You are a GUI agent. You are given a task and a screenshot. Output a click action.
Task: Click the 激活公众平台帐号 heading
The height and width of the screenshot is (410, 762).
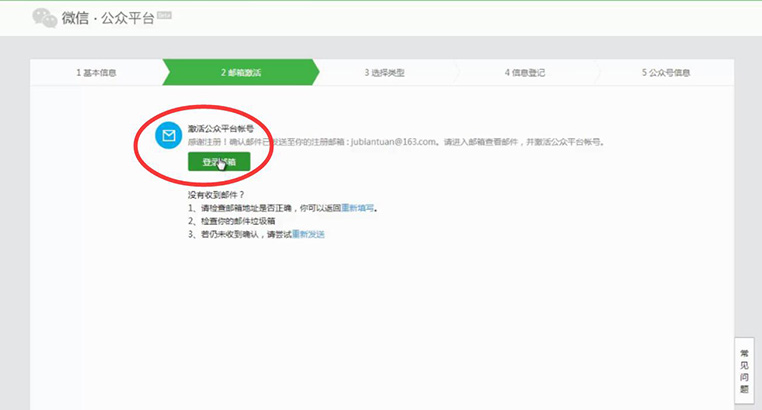pyautogui.click(x=222, y=129)
